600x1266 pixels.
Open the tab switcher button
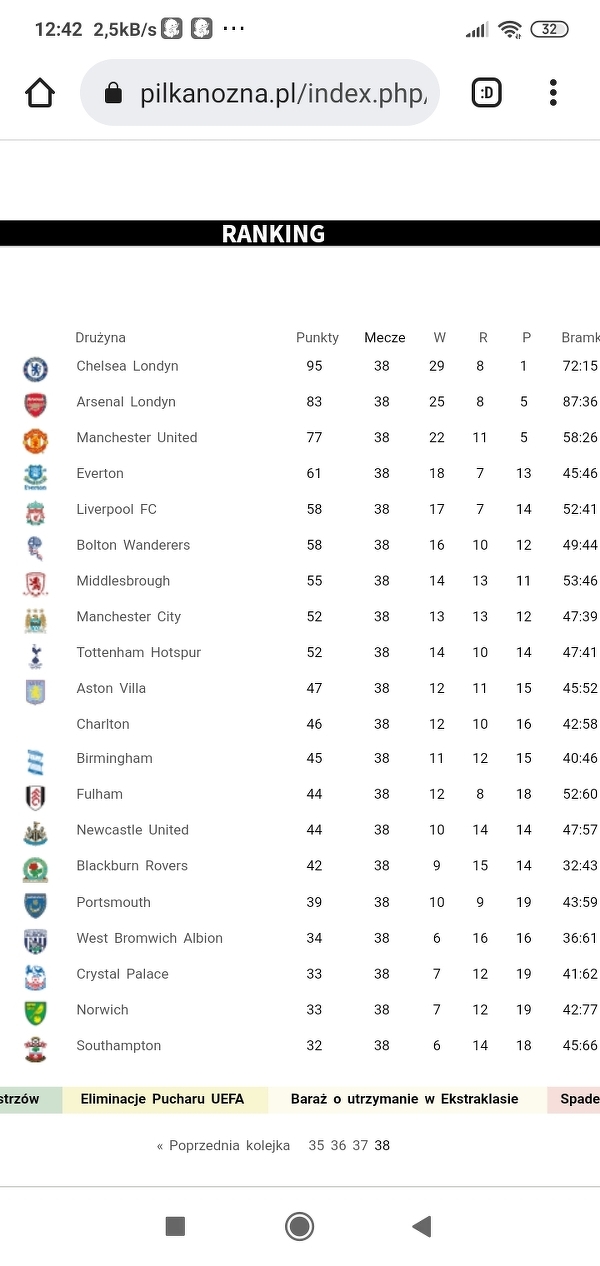(x=486, y=93)
